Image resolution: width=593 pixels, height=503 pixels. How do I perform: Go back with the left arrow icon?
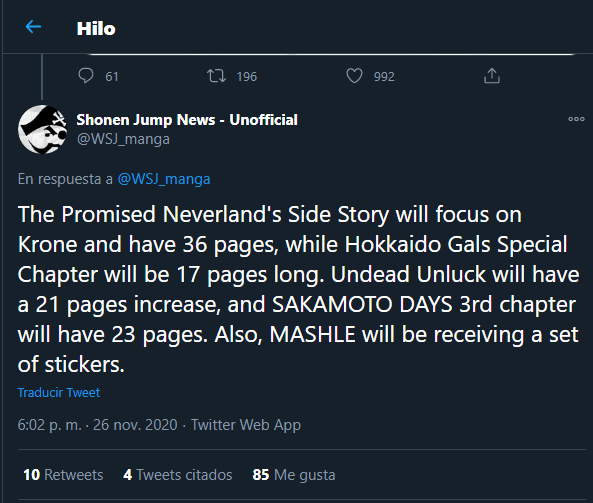coord(33,27)
